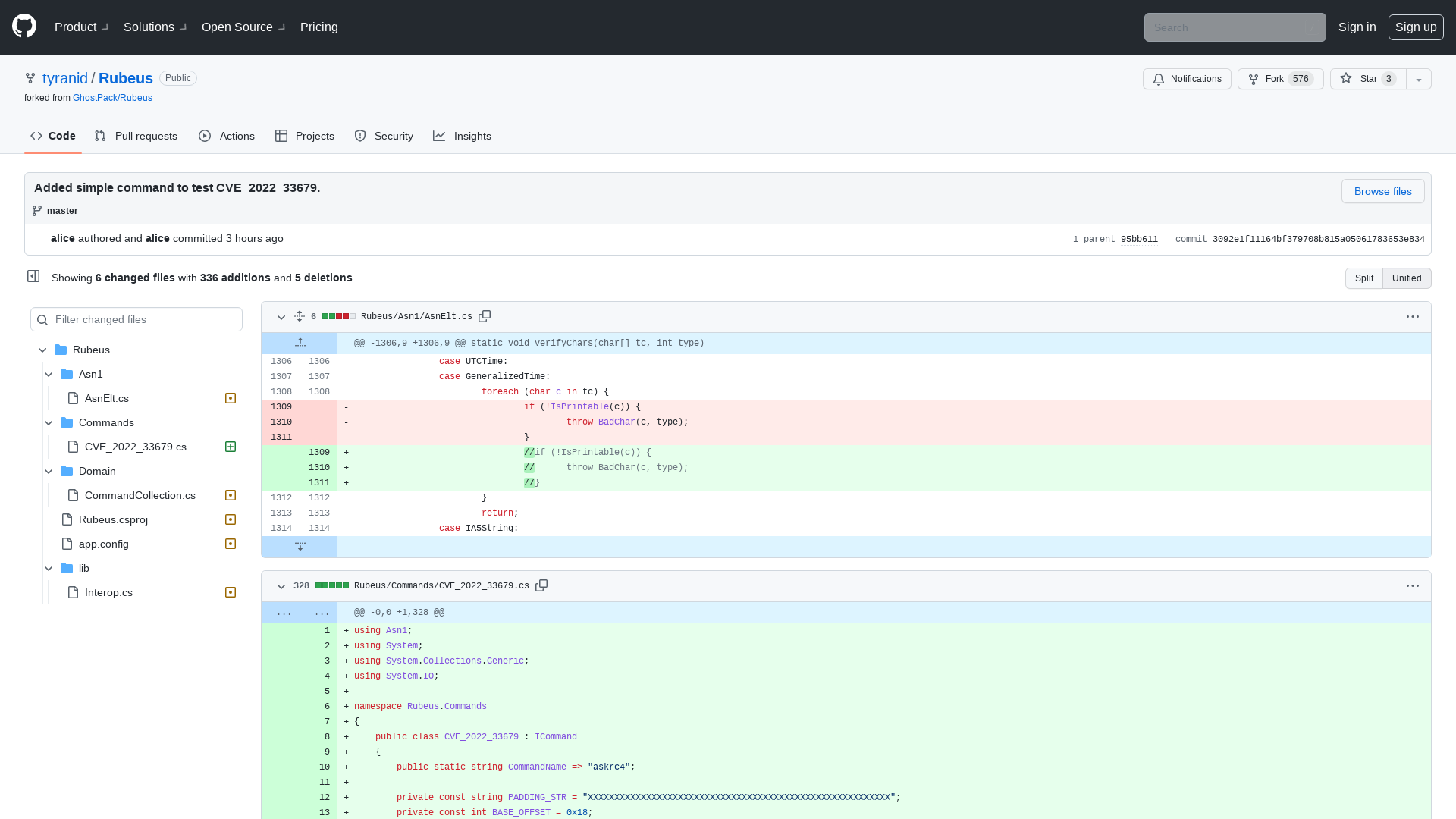1456x819 pixels.
Task: Collapse the AsnElt.cs diff section
Action: (281, 317)
